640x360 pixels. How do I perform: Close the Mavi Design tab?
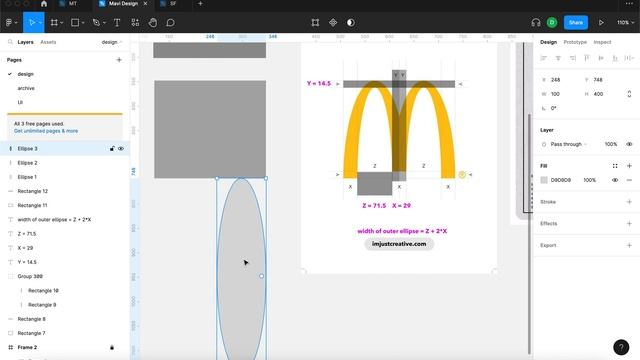145,4
